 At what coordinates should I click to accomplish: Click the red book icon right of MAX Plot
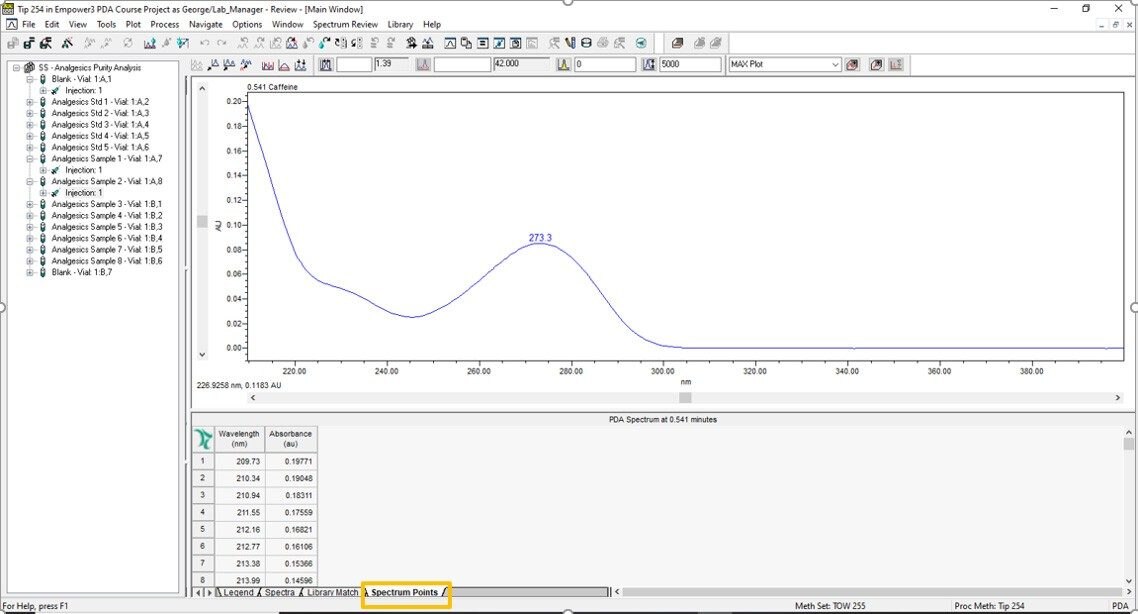click(x=852, y=65)
